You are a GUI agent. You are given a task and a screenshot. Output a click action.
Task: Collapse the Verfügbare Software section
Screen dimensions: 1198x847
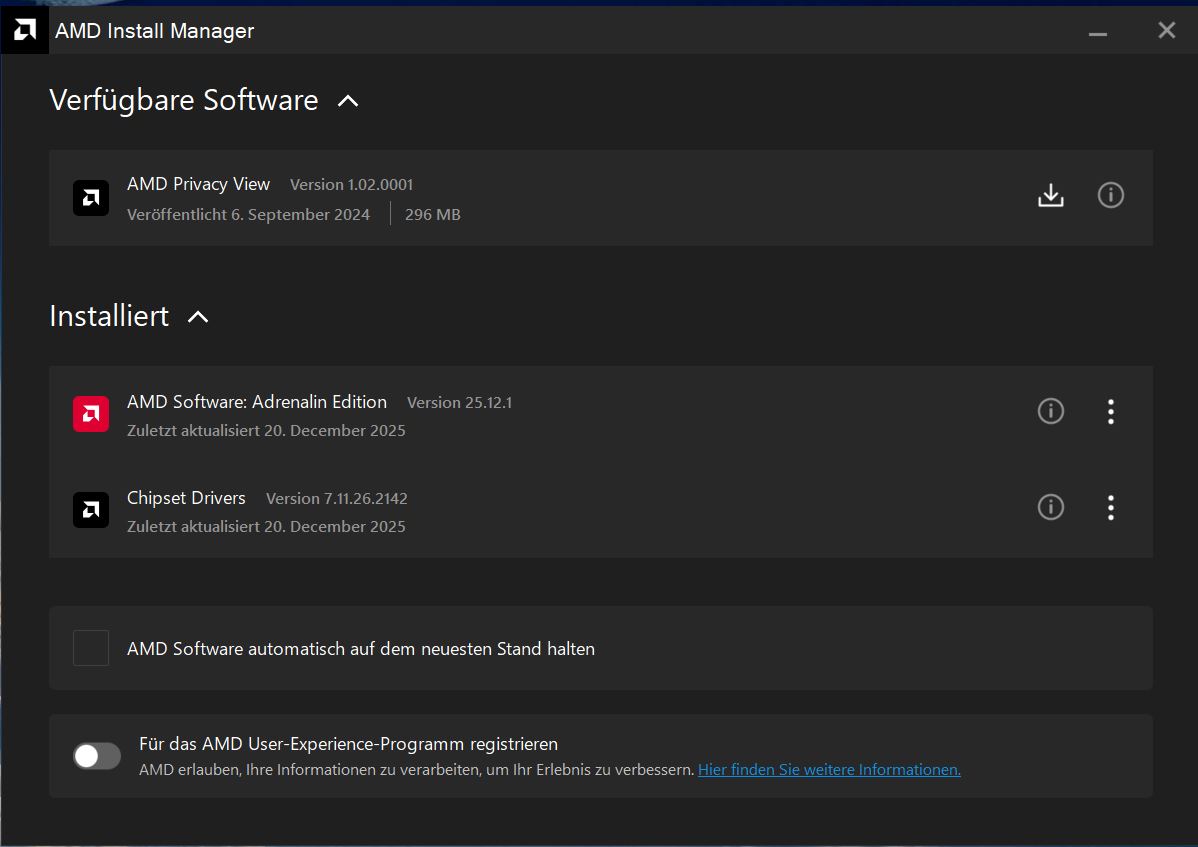pyautogui.click(x=348, y=101)
